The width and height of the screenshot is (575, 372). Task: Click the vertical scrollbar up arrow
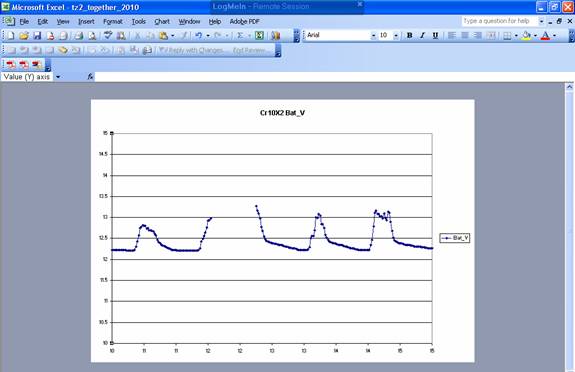pos(569,87)
